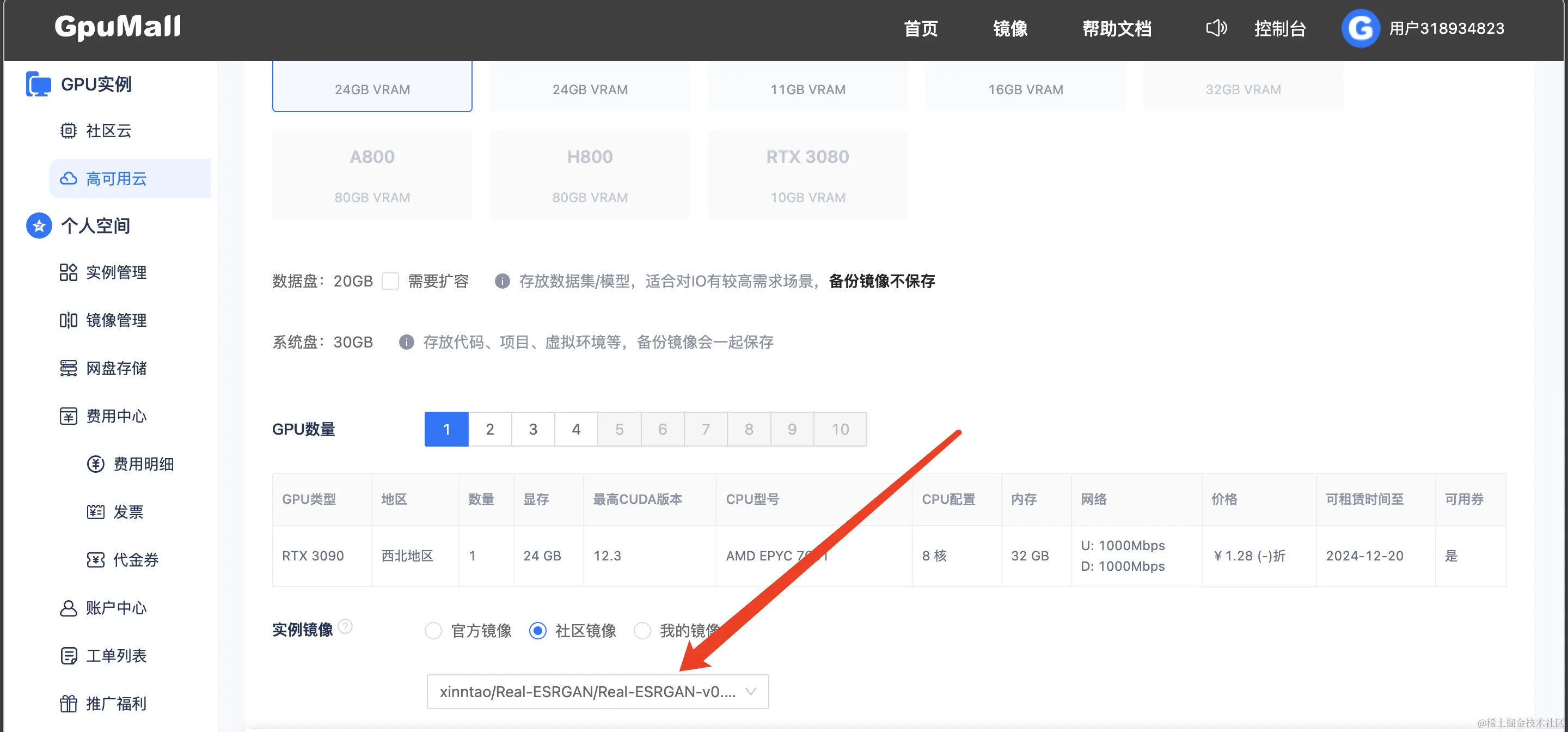Open 镜像 from the top navigation

1010,28
